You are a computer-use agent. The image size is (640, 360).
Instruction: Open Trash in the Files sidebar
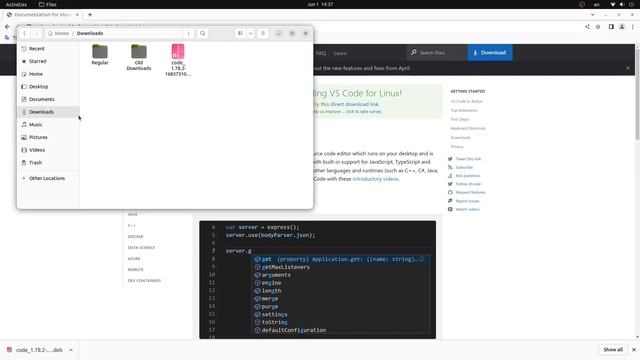(48, 162)
